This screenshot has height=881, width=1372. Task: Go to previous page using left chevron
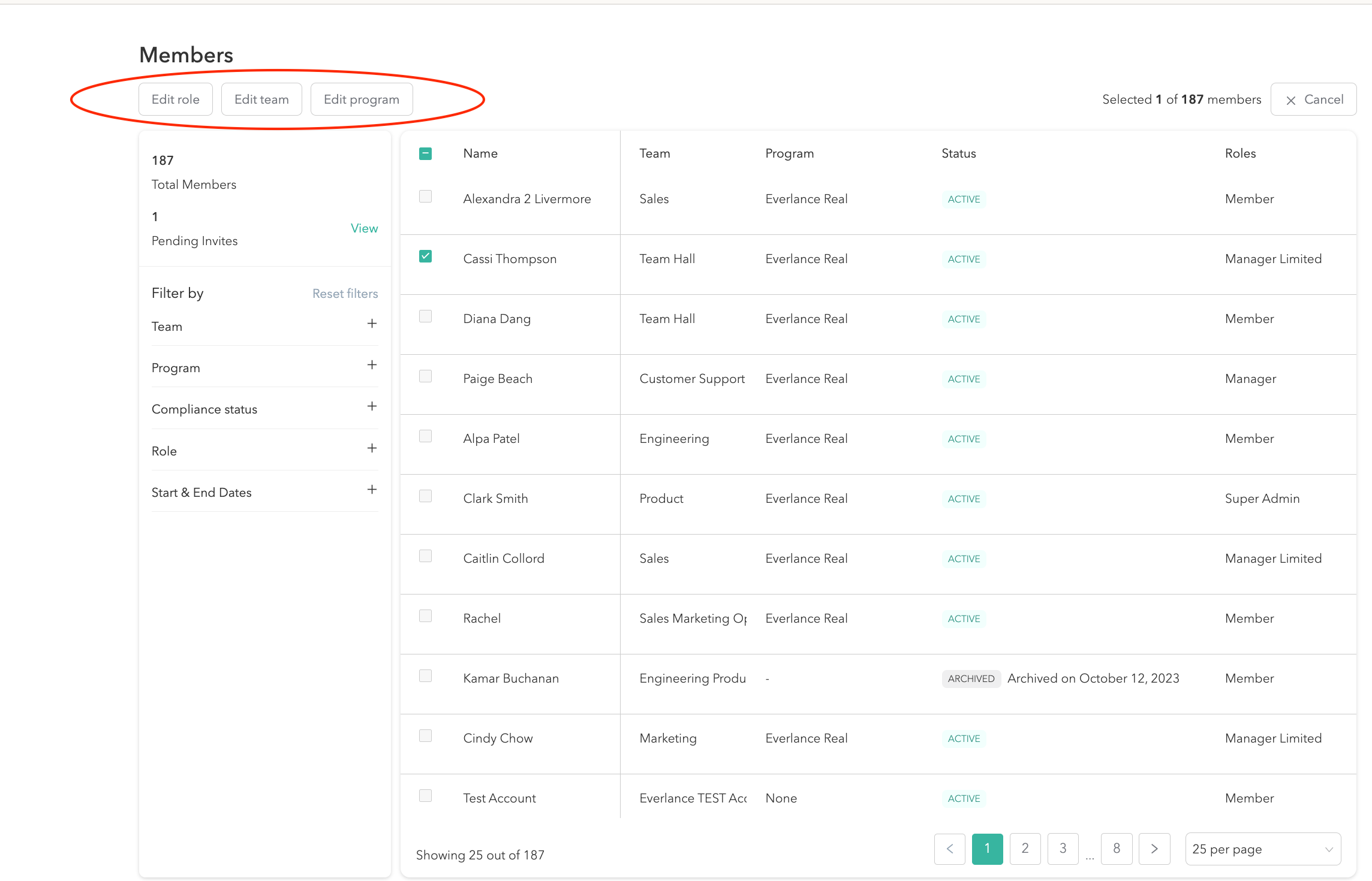[x=950, y=849]
